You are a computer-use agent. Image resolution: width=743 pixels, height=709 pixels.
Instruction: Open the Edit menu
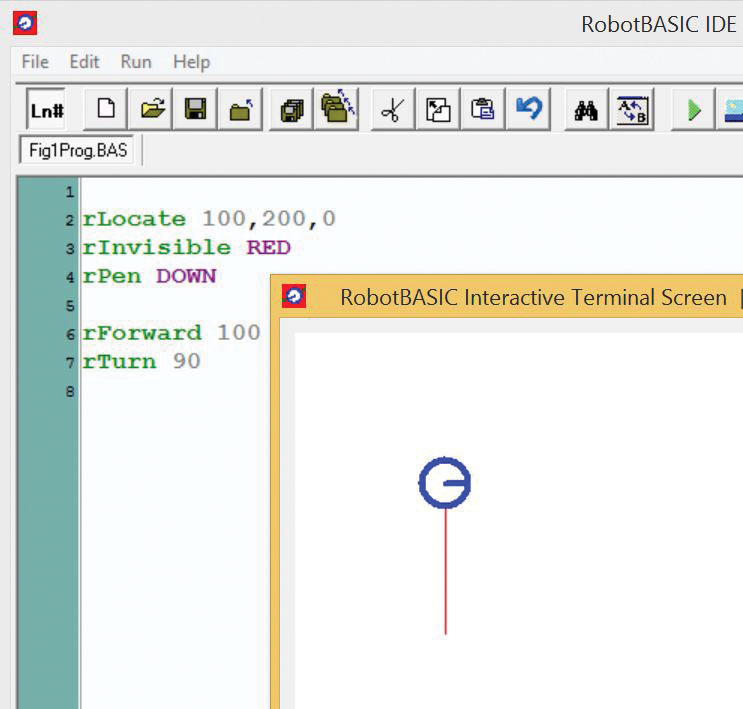point(84,62)
